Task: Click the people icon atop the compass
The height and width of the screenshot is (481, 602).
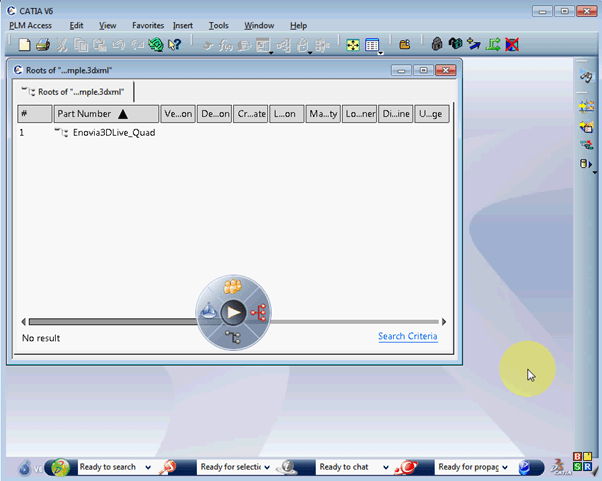Action: coord(233,287)
